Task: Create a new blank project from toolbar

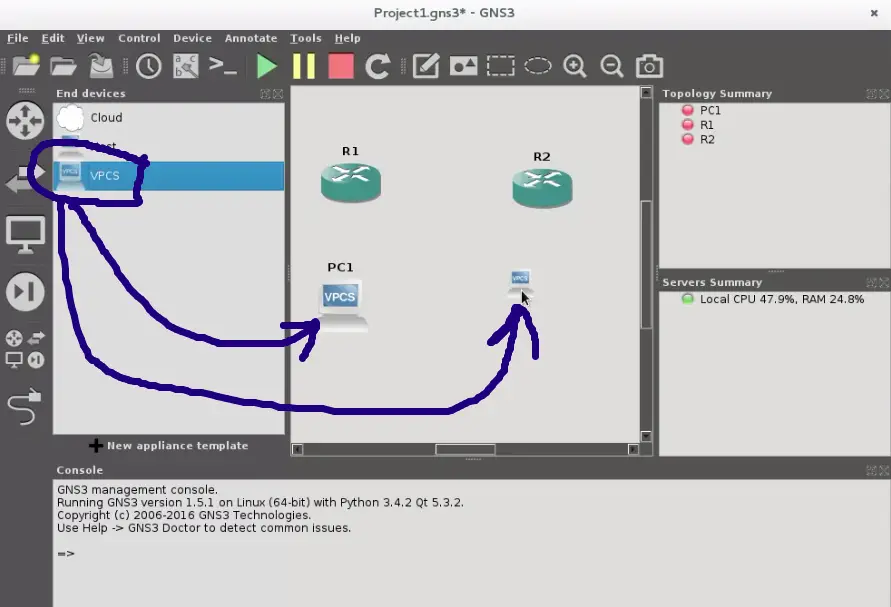Action: tap(26, 66)
